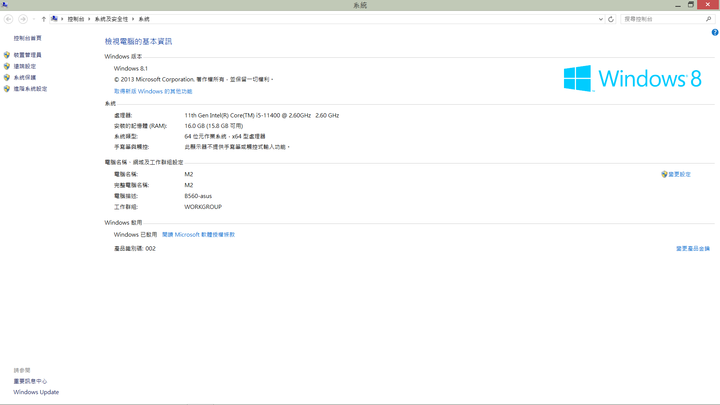The width and height of the screenshot is (720, 405).
Task: Click 變更產品金鑰 link
Action: pyautogui.click(x=692, y=248)
